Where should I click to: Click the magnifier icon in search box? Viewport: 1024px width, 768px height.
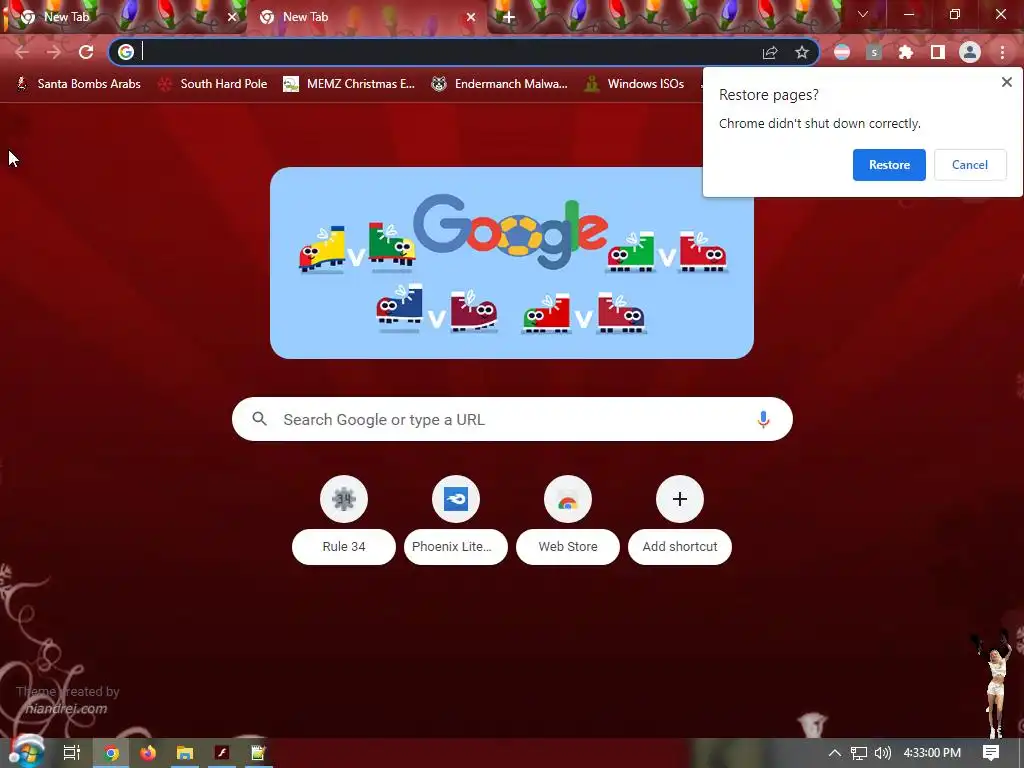pos(259,419)
